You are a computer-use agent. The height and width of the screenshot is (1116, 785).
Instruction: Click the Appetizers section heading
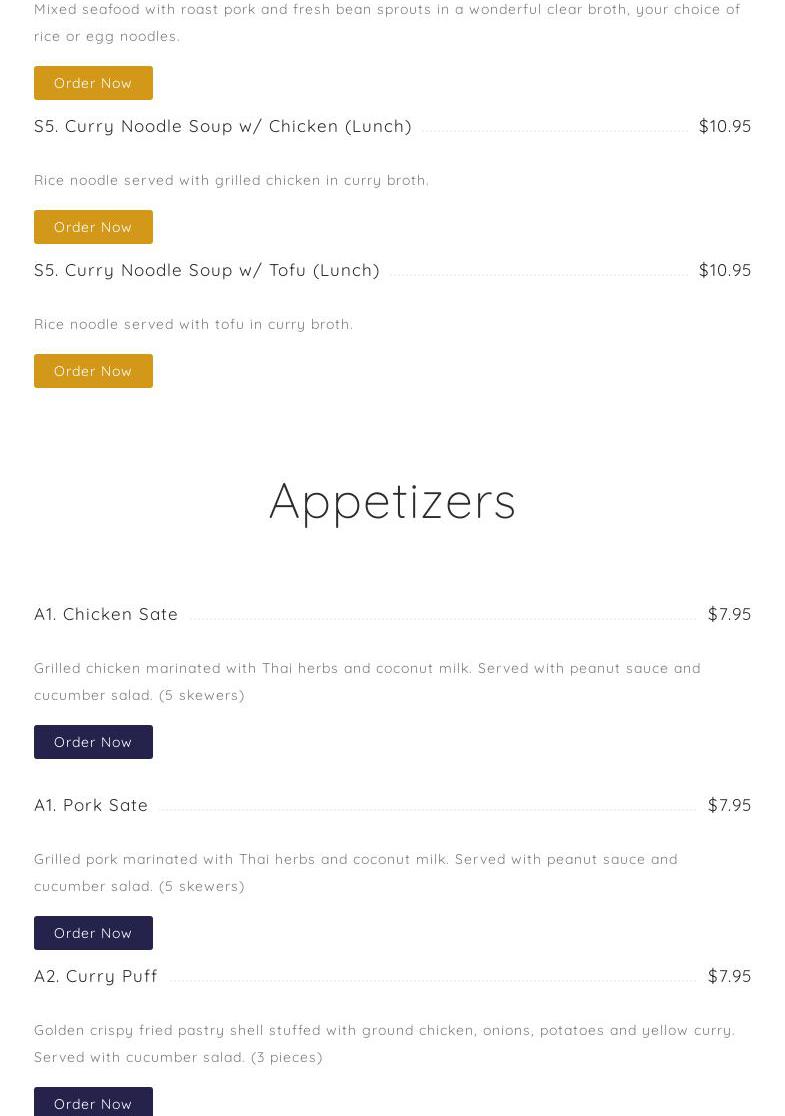pyautogui.click(x=392, y=501)
